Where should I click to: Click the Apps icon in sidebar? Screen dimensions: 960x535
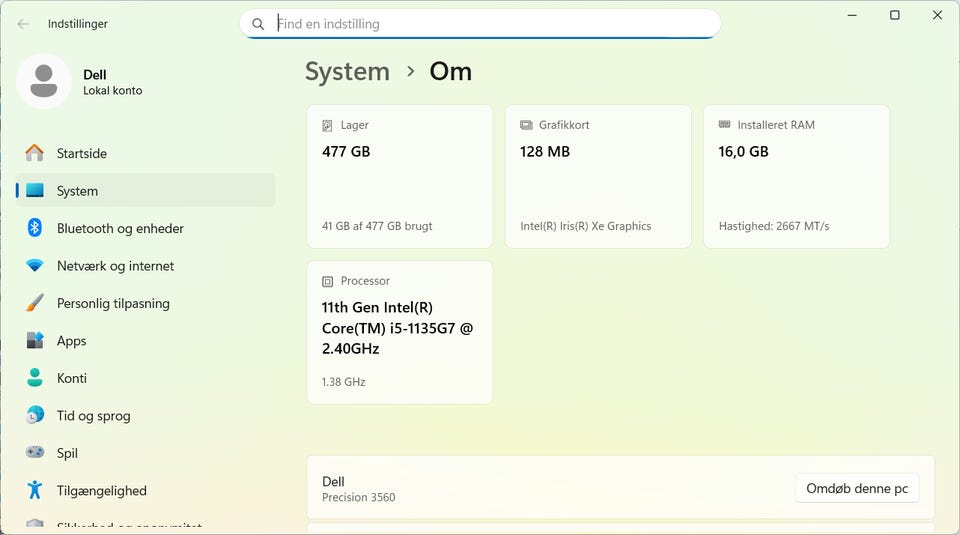pyautogui.click(x=35, y=341)
